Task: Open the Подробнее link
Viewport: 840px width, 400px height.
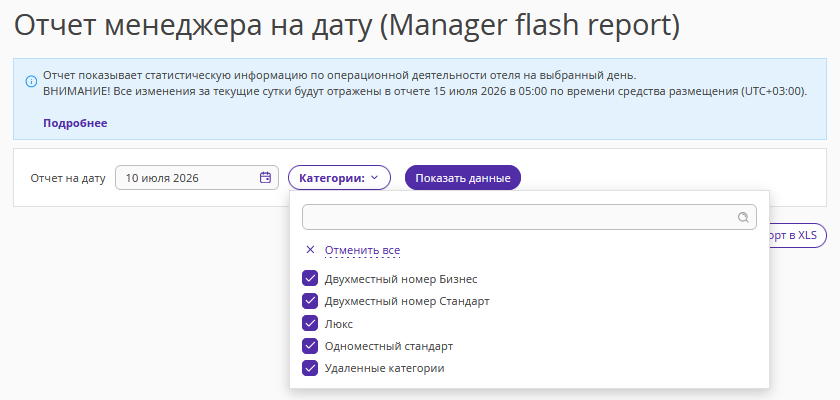Action: [75, 123]
